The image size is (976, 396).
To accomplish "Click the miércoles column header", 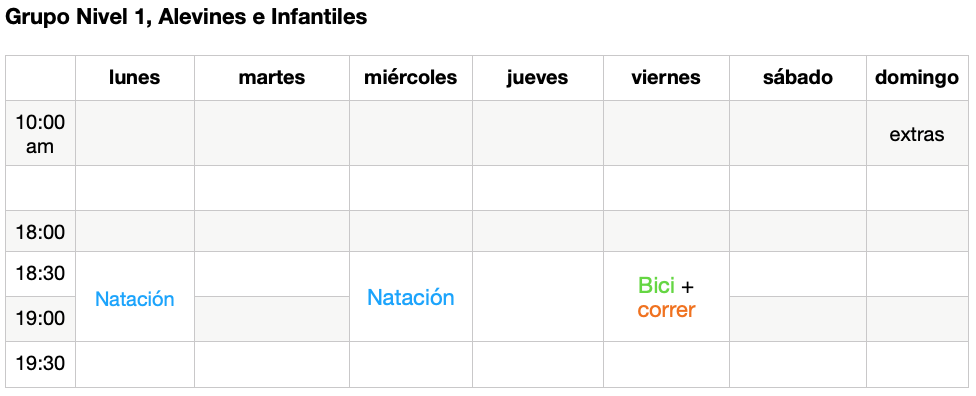I will (x=411, y=77).
